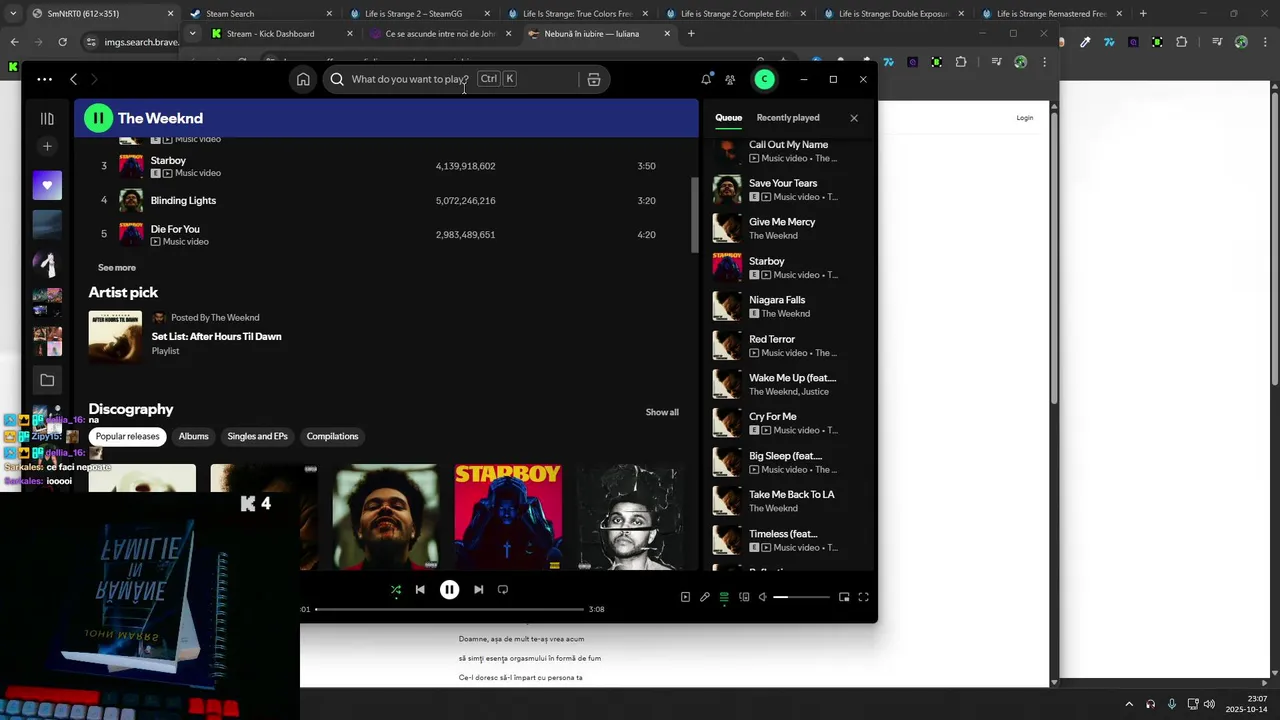1280x720 pixels.
Task: Skip to next track
Action: (478, 590)
